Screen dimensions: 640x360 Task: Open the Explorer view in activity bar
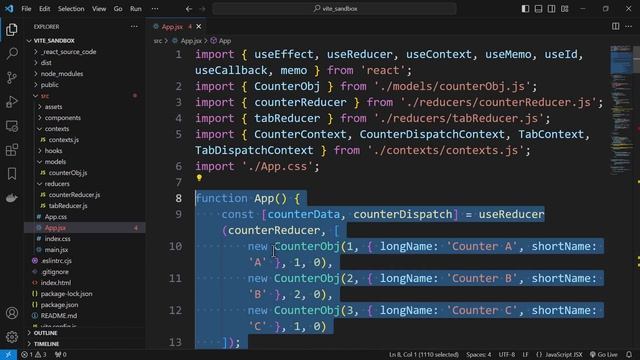(12, 29)
